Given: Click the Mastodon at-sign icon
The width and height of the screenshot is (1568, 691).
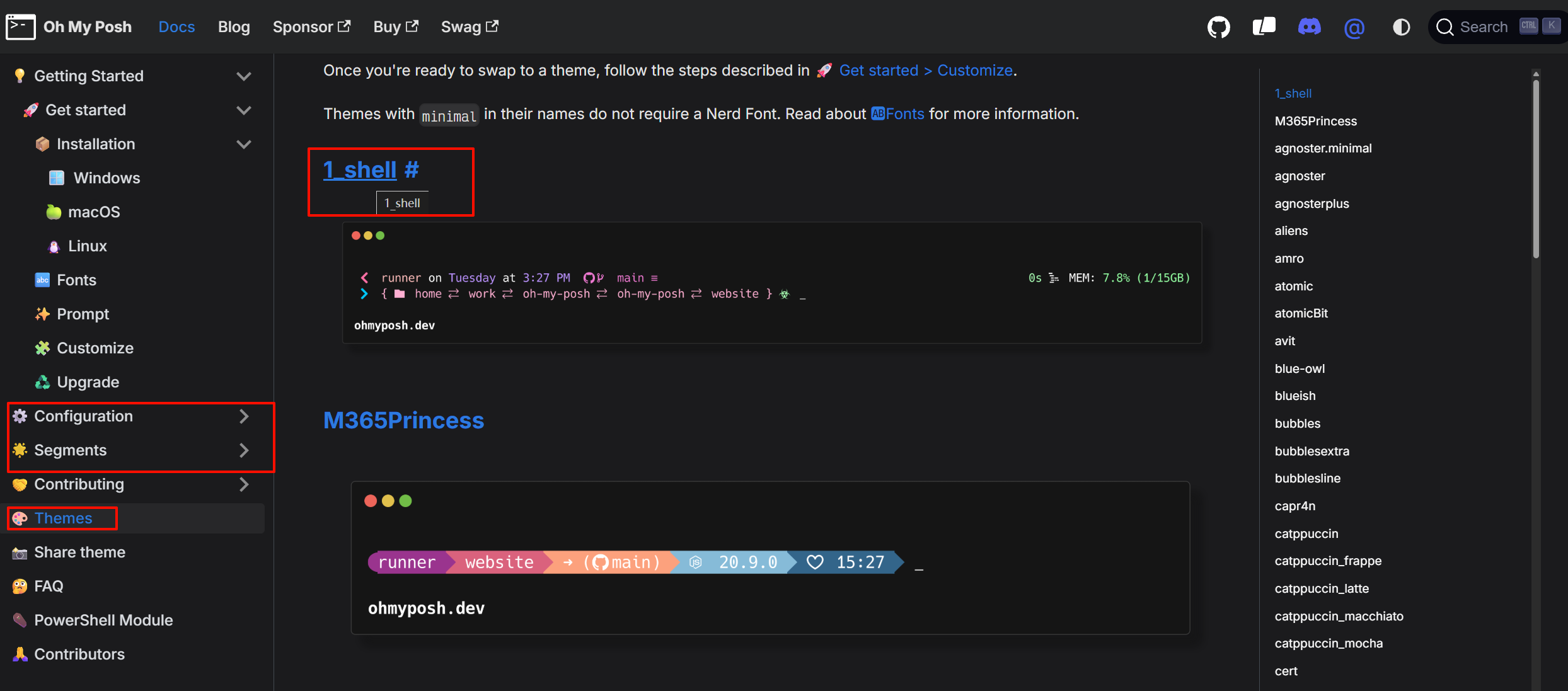Looking at the screenshot, I should 1354,28.
